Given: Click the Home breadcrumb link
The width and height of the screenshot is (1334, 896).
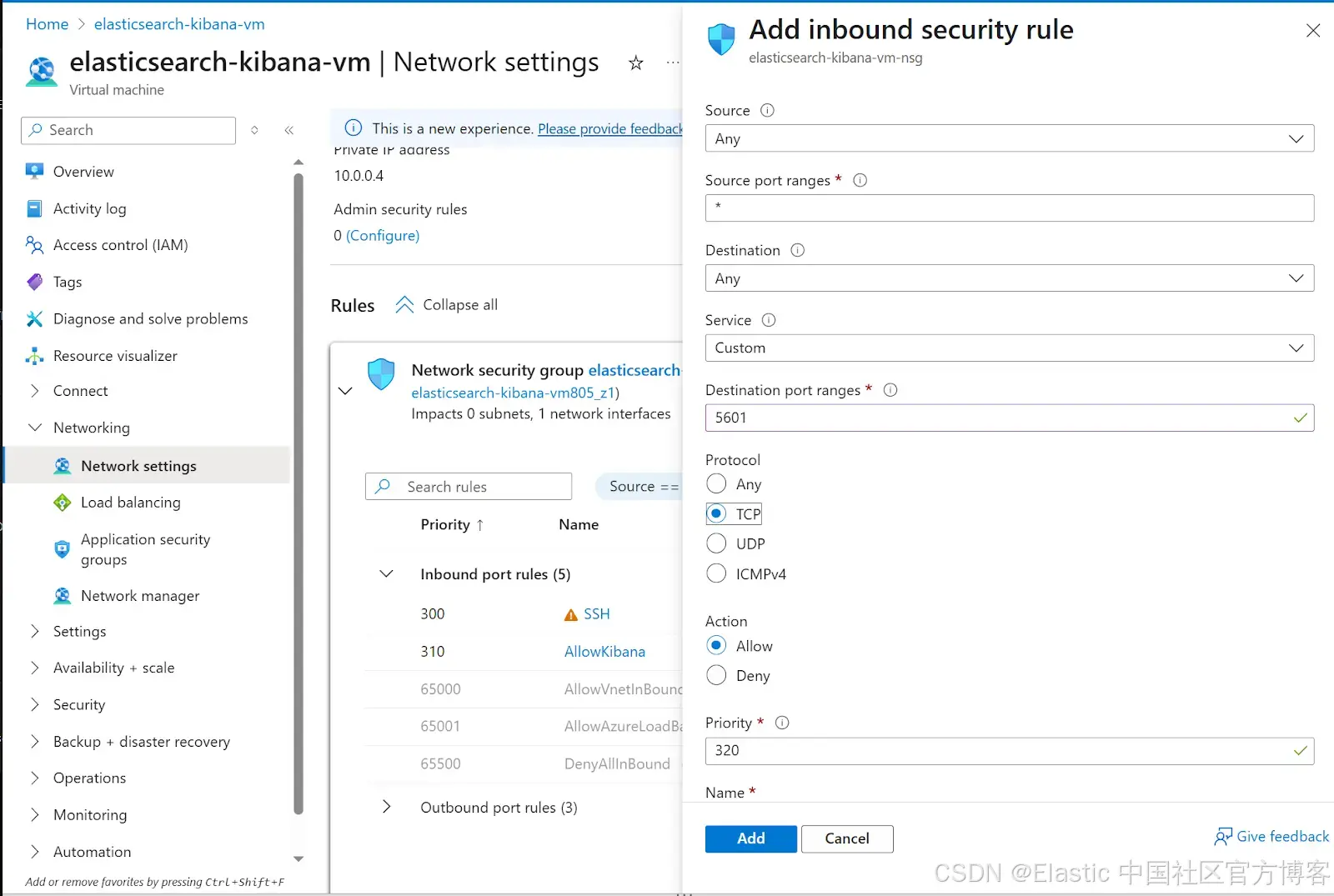Looking at the screenshot, I should (x=47, y=24).
